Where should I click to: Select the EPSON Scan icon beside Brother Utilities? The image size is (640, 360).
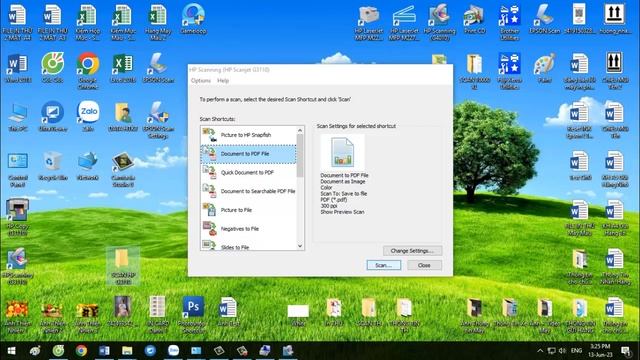(x=544, y=19)
